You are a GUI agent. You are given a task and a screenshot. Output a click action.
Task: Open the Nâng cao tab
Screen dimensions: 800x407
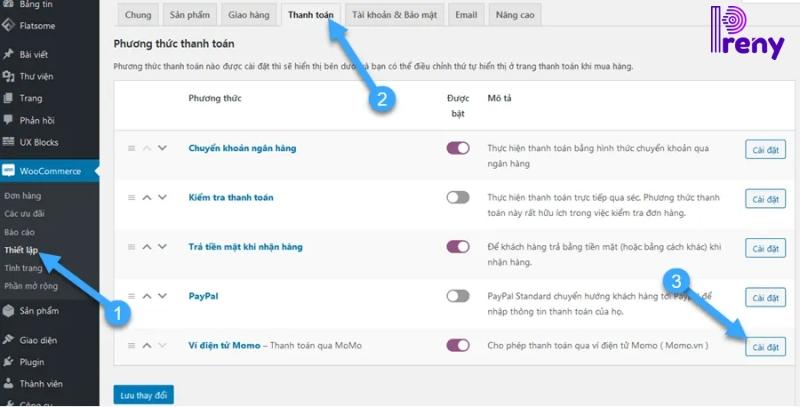click(x=515, y=15)
